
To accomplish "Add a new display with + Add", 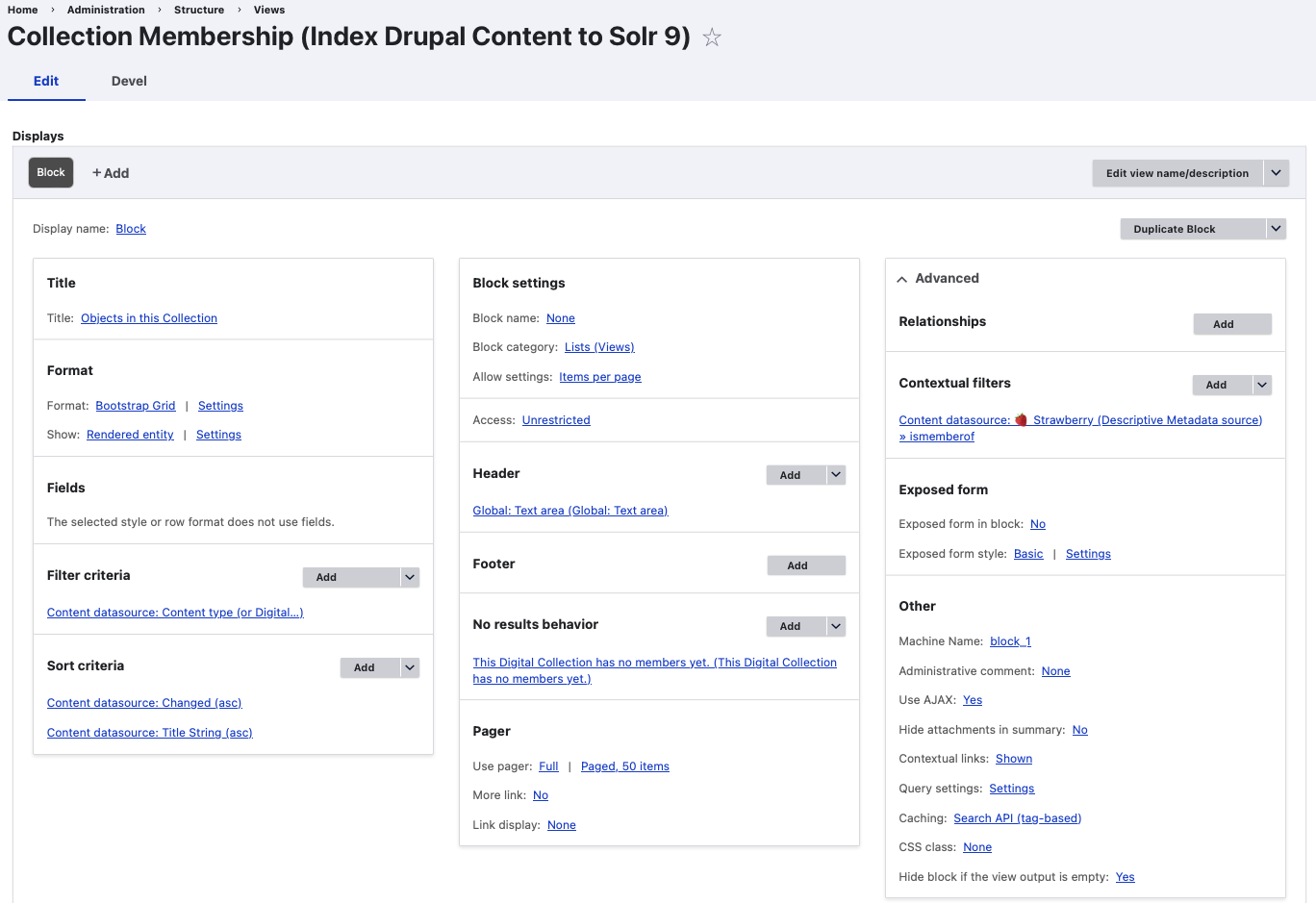I will click(x=111, y=173).
